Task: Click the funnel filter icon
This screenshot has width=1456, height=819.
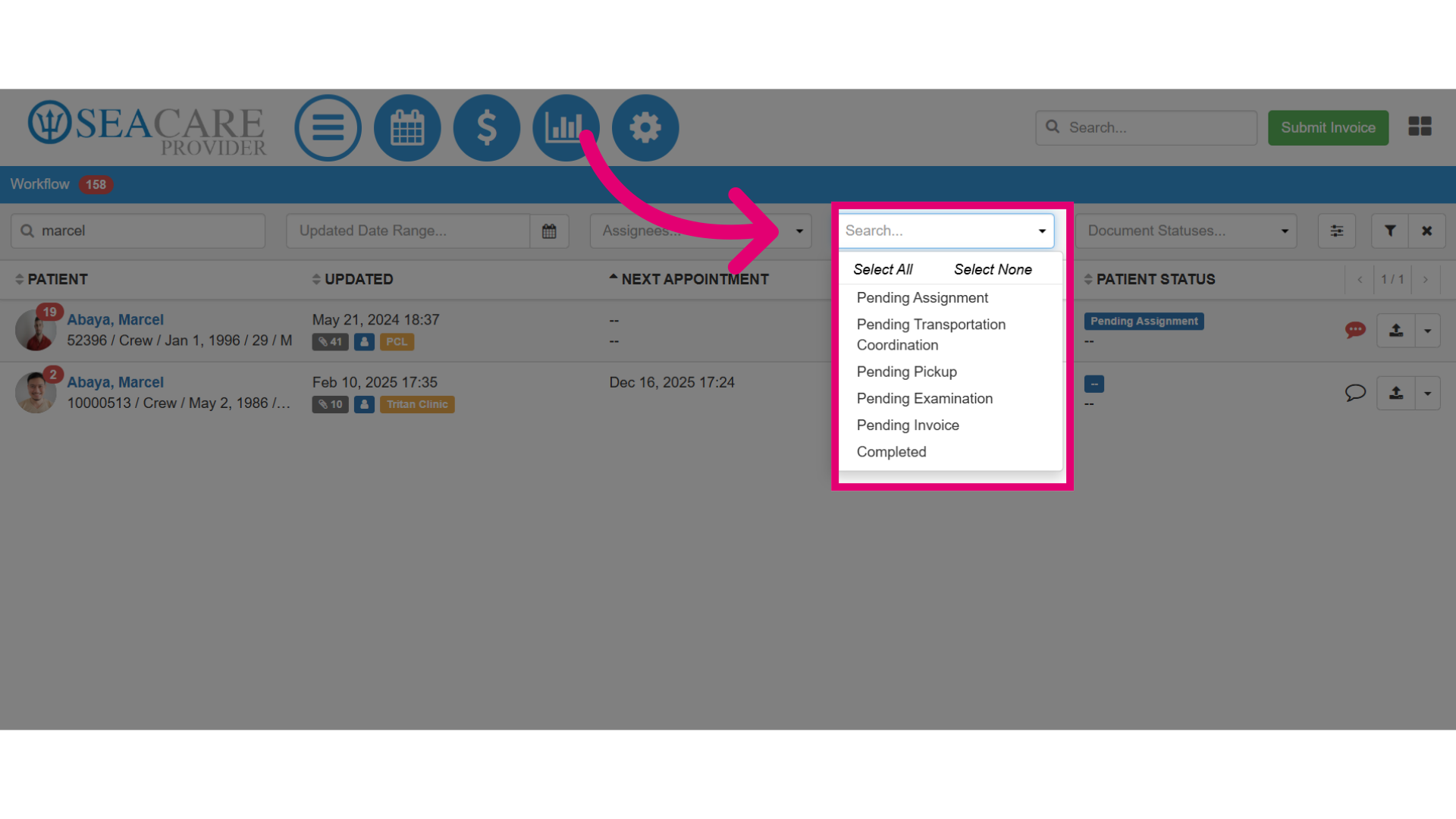Action: 1390,231
